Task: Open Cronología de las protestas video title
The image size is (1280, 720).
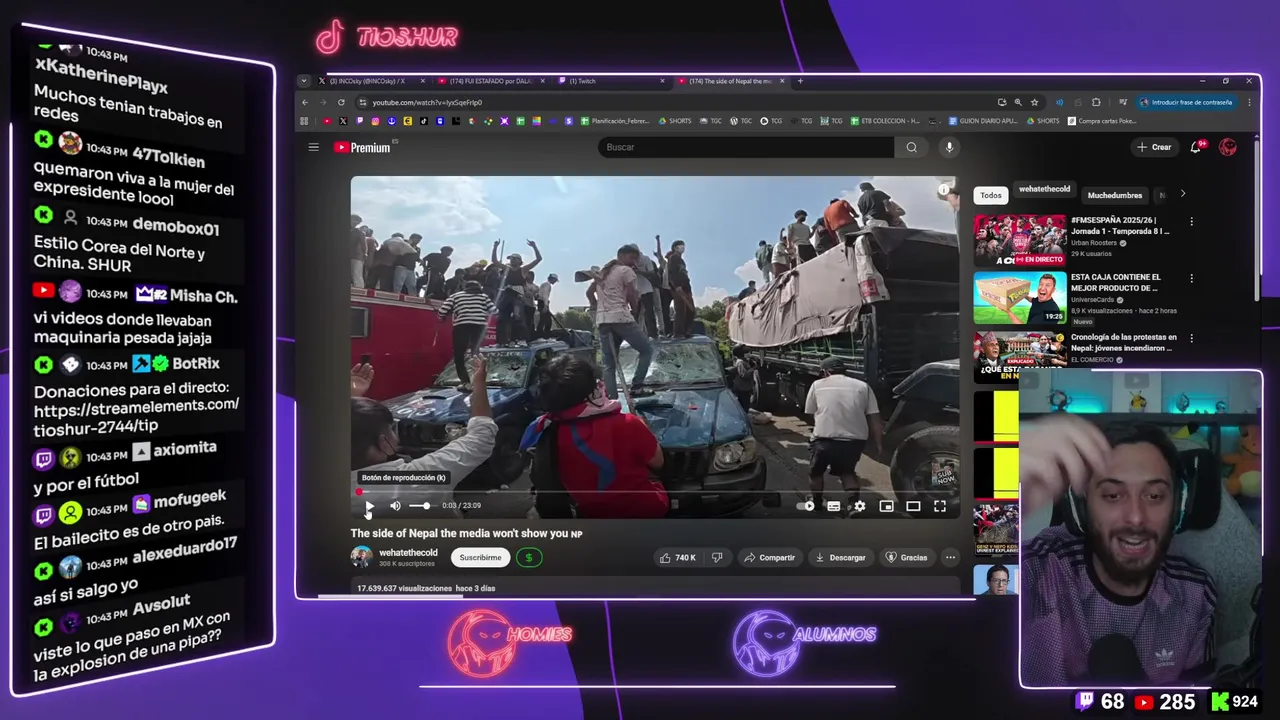Action: coord(1124,342)
